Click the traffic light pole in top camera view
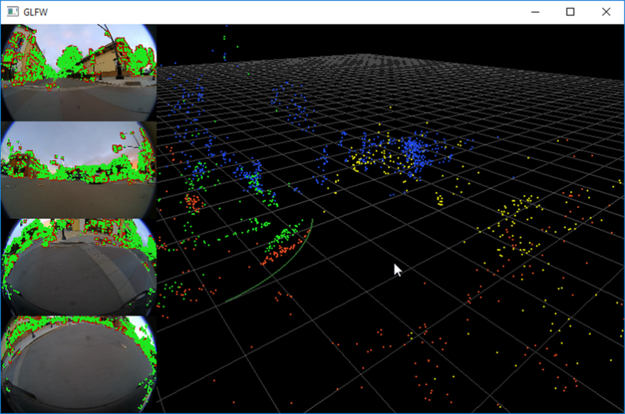Image resolution: width=625 pixels, height=414 pixels. 113,50
